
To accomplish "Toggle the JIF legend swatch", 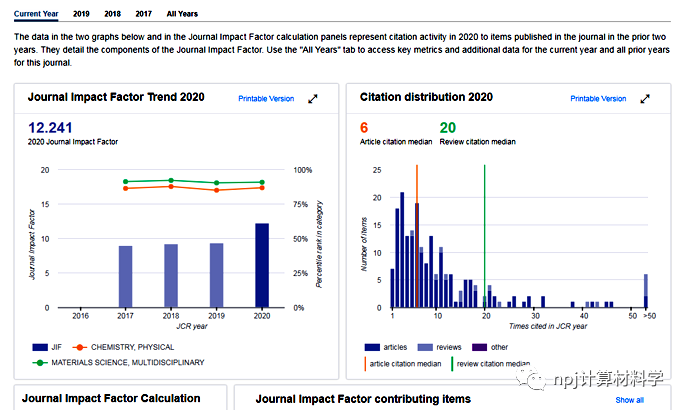I will click(x=41, y=346).
